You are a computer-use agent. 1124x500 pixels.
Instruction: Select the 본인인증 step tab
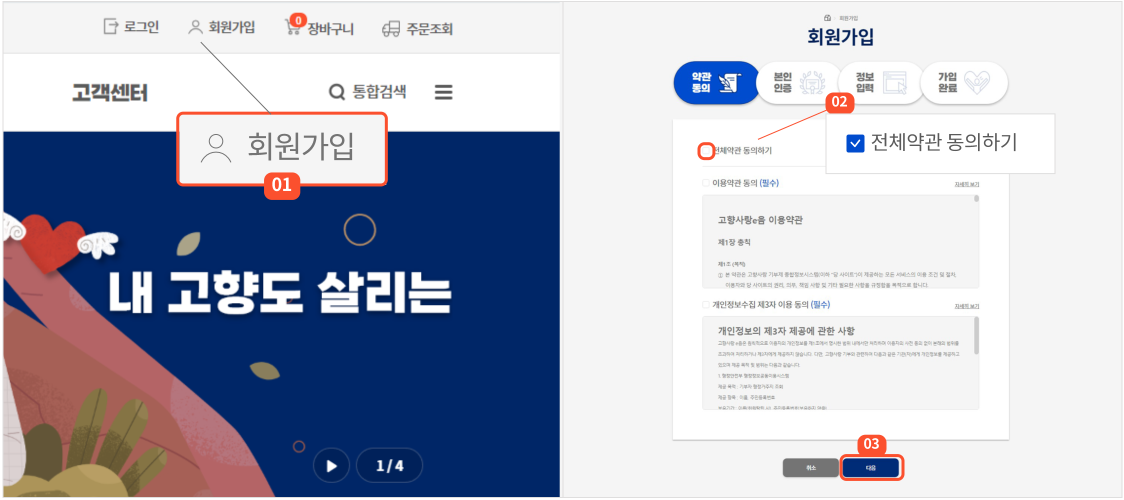[x=798, y=83]
